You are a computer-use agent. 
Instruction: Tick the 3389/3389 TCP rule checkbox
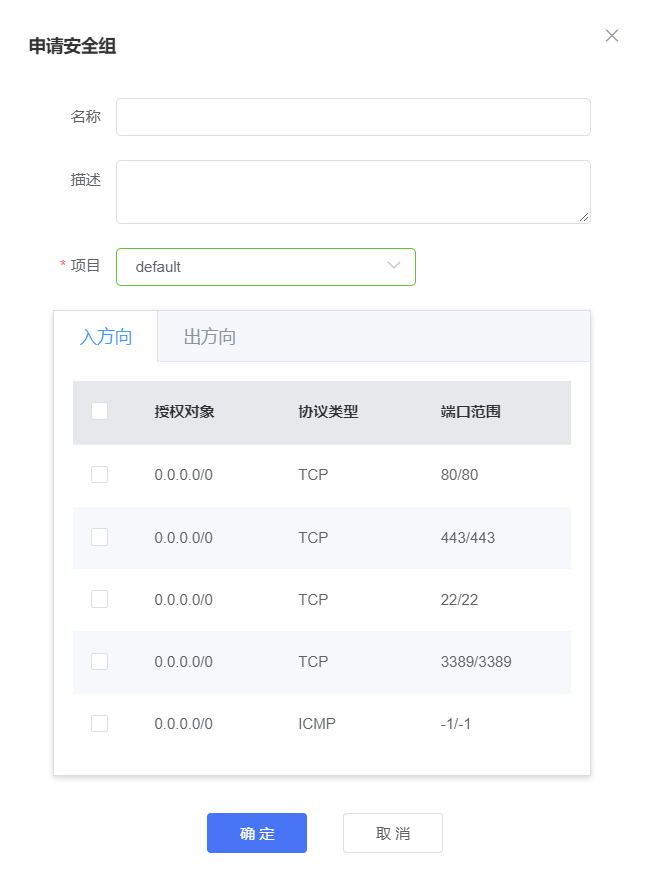click(x=99, y=661)
